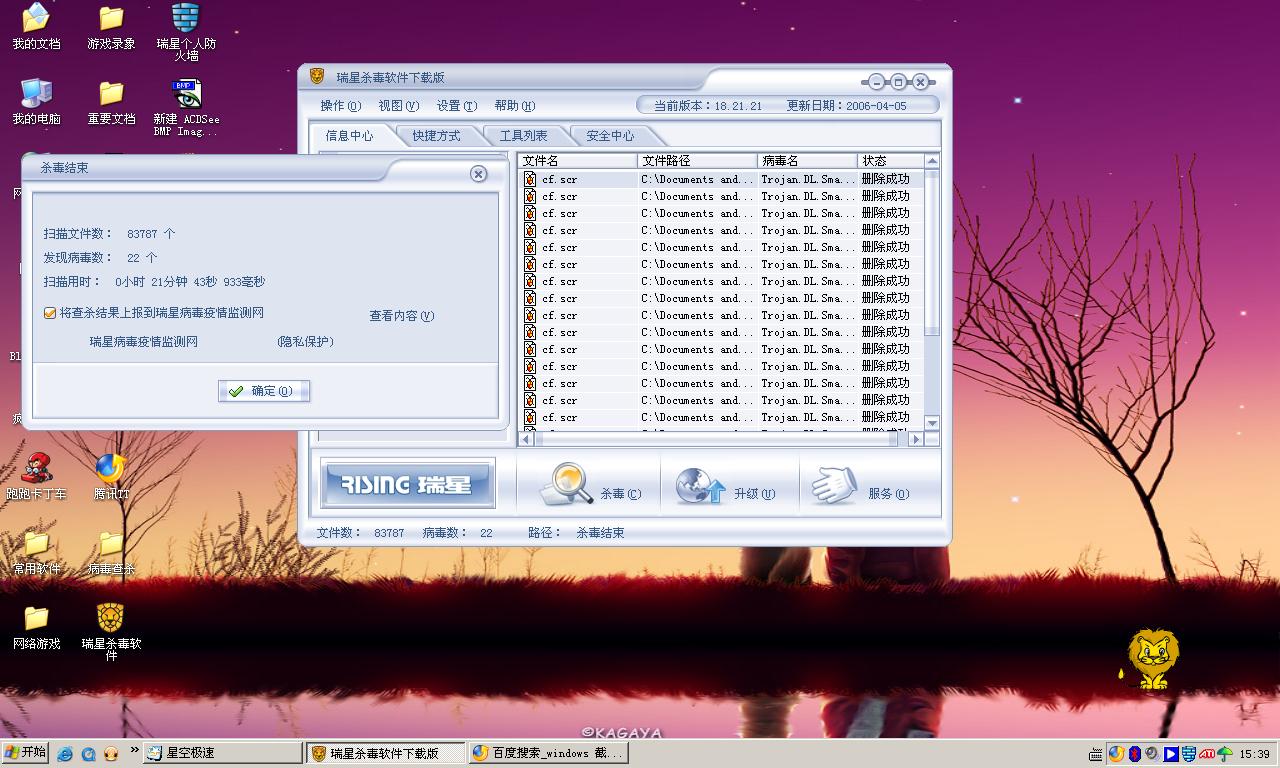Open the 服务 service hand button

(860, 485)
